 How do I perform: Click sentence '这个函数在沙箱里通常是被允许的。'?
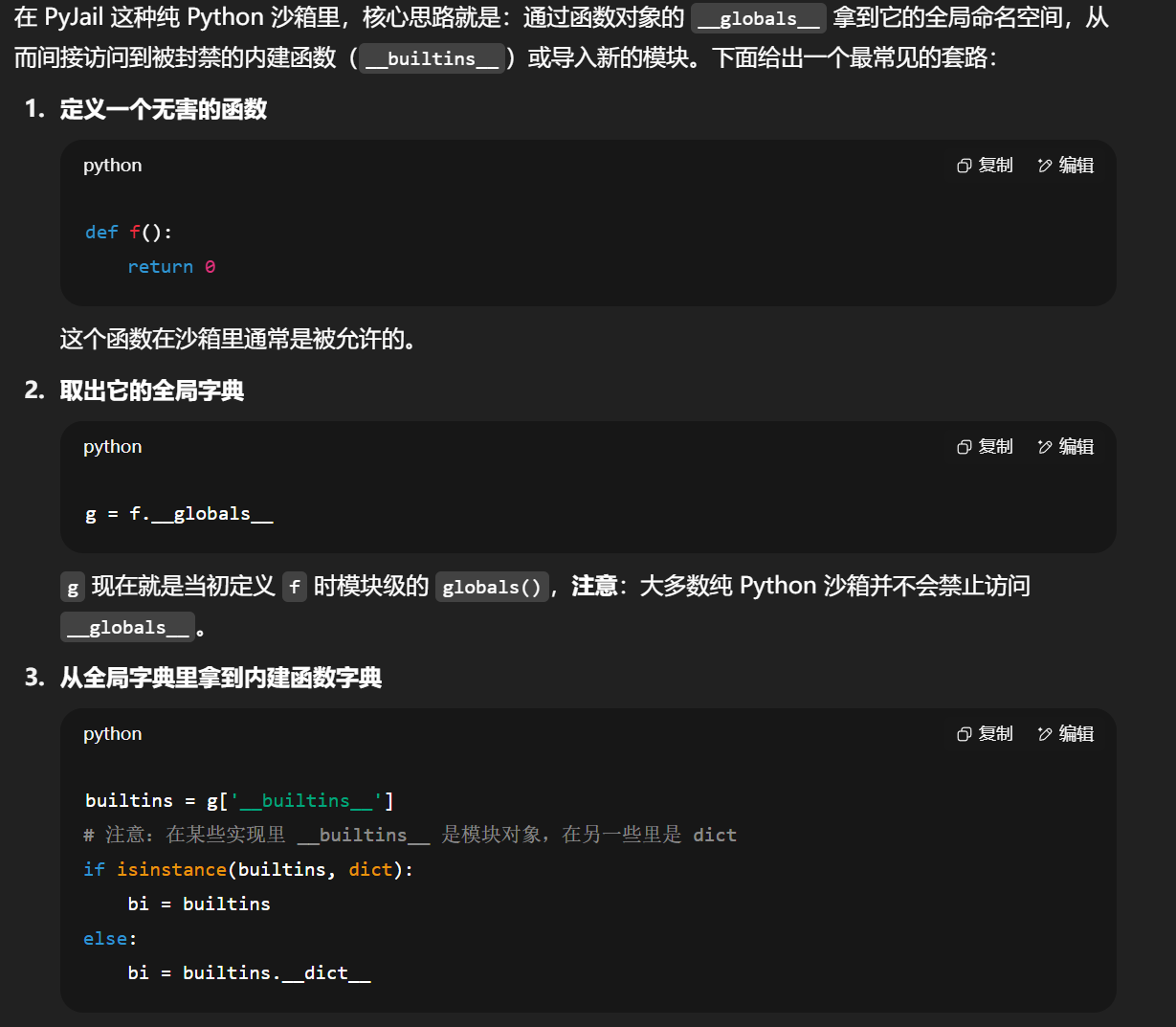point(237,339)
